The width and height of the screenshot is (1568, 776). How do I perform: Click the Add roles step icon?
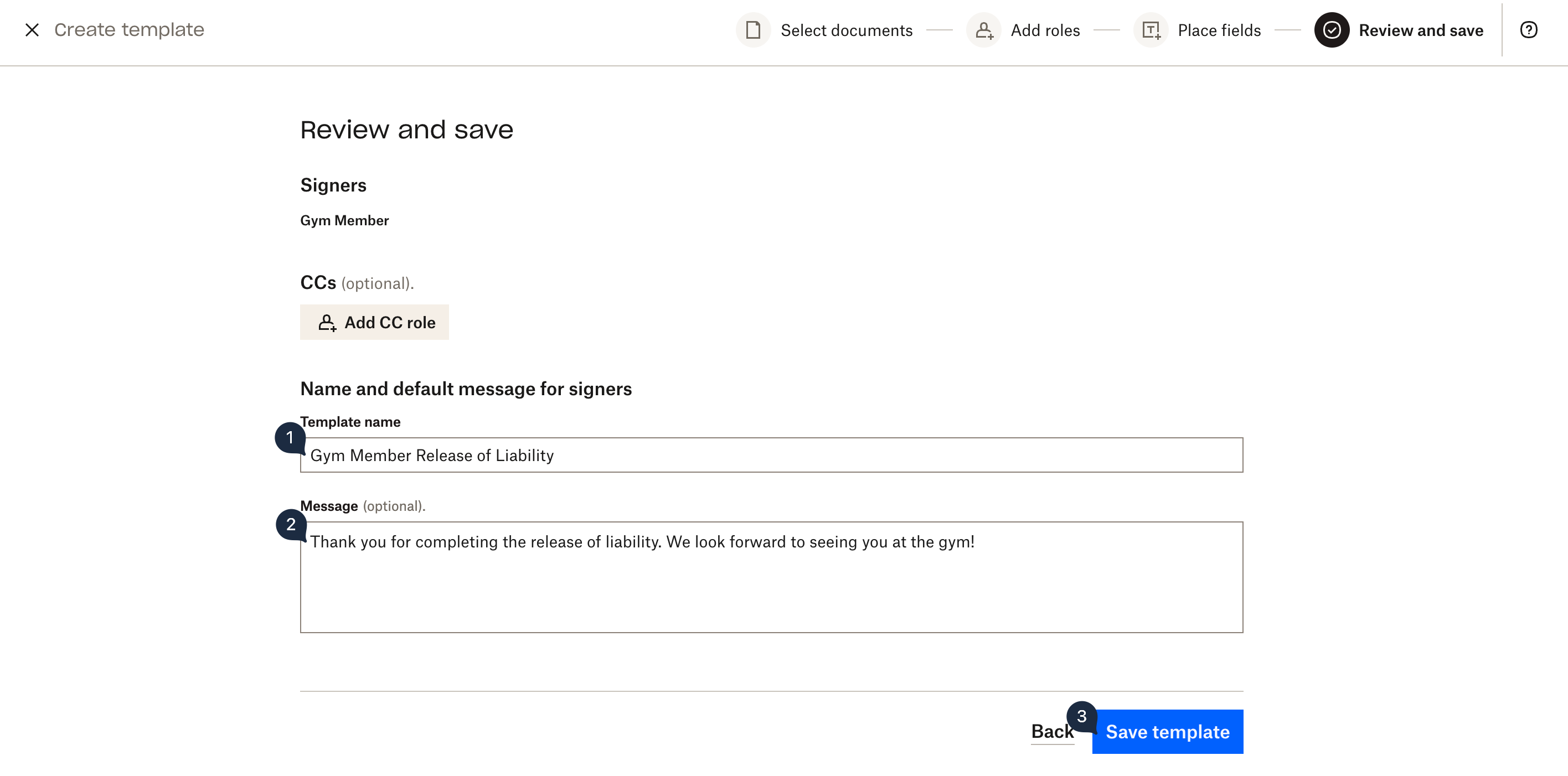(x=985, y=30)
